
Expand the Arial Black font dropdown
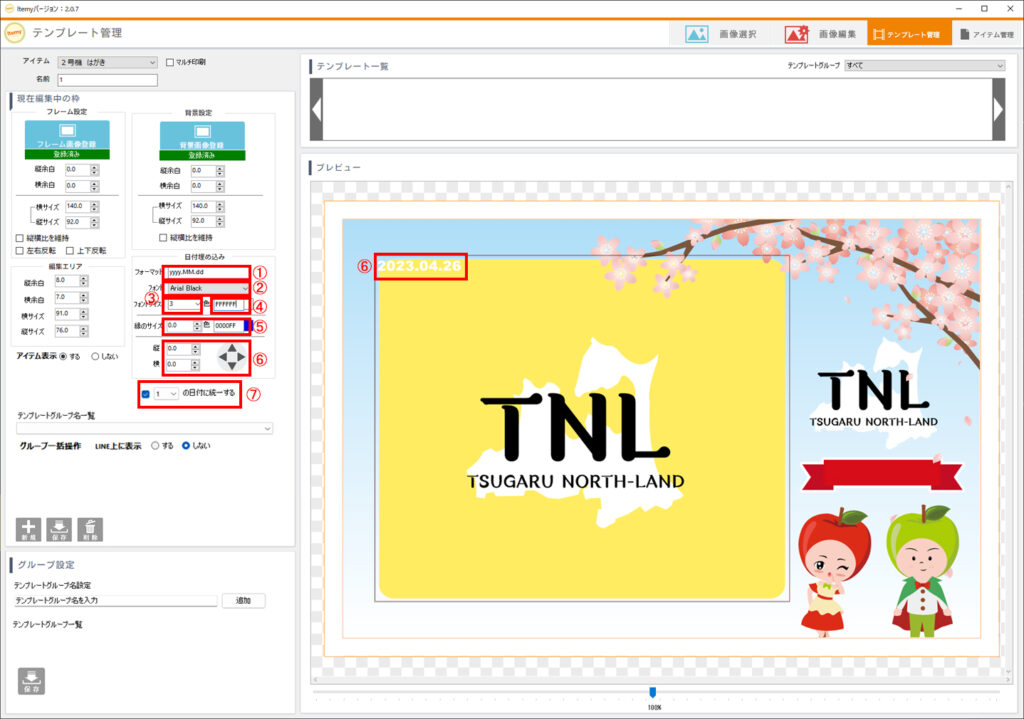pos(208,288)
